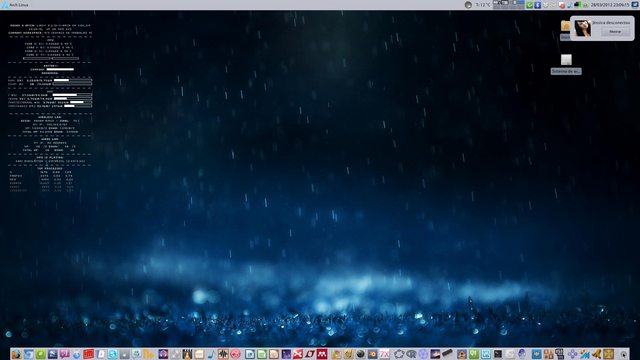The height and width of the screenshot is (360, 640).
Task: Open the red square dock icon
Action: coord(88,354)
